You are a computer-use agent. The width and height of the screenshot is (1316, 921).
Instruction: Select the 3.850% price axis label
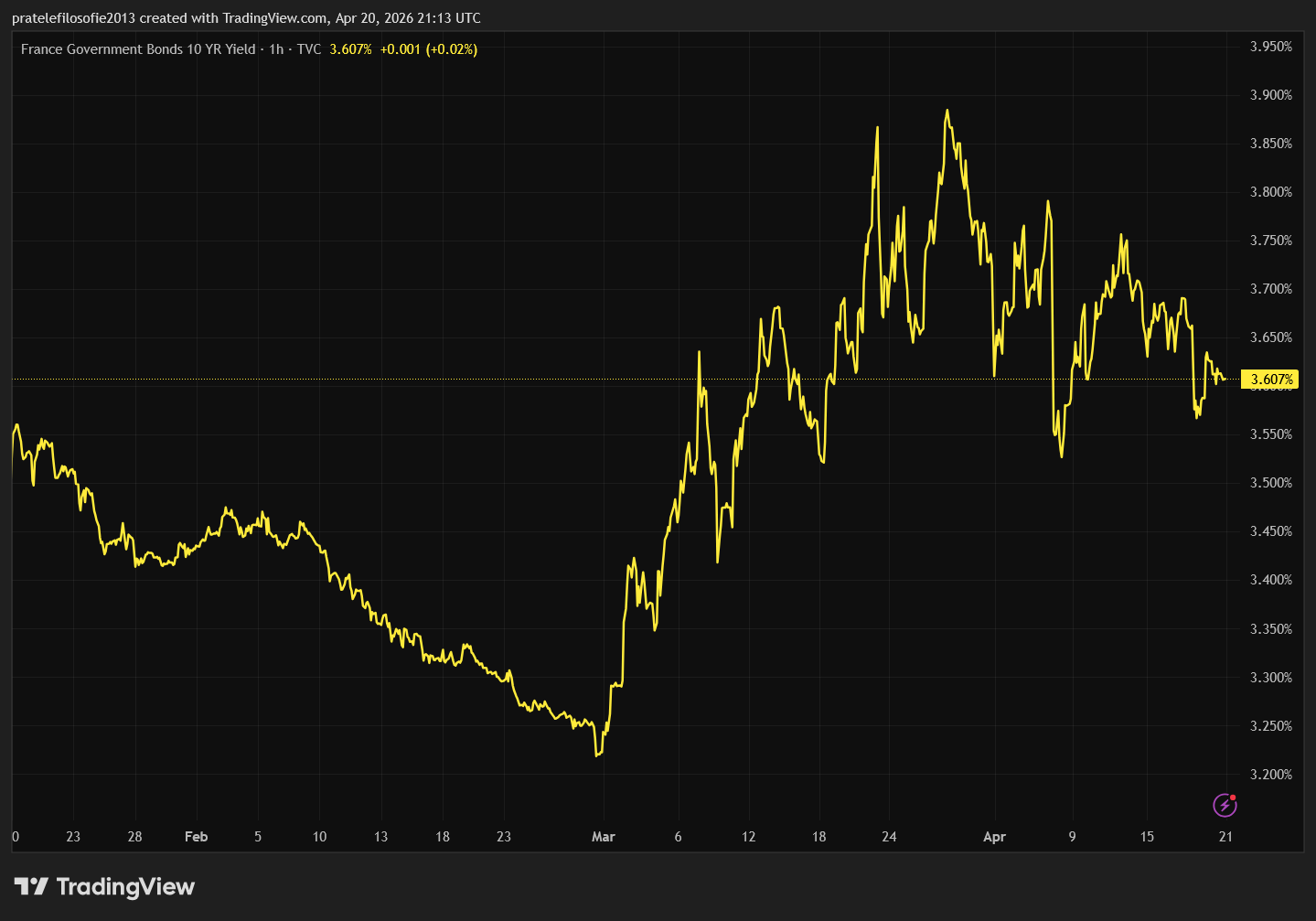coord(1271,144)
